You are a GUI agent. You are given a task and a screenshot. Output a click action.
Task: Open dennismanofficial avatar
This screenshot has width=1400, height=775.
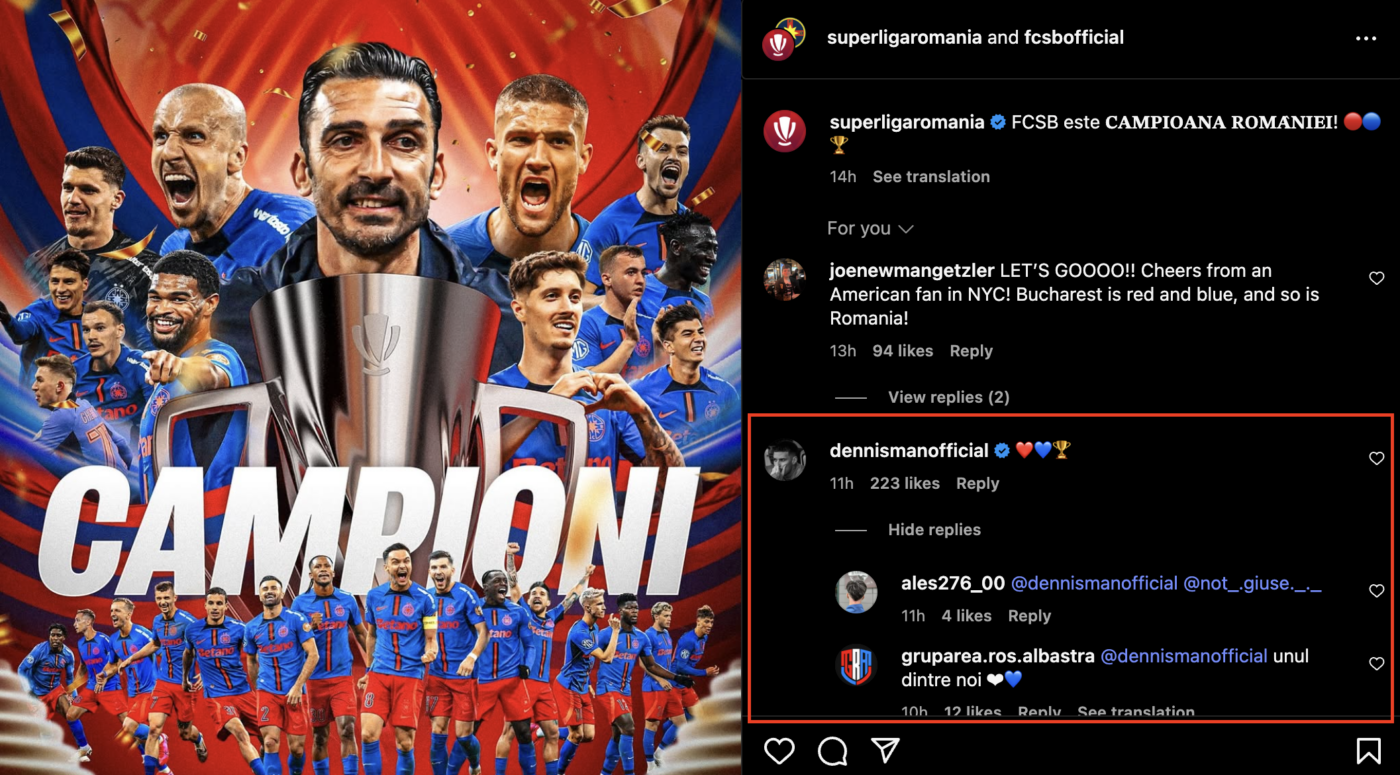click(x=785, y=460)
